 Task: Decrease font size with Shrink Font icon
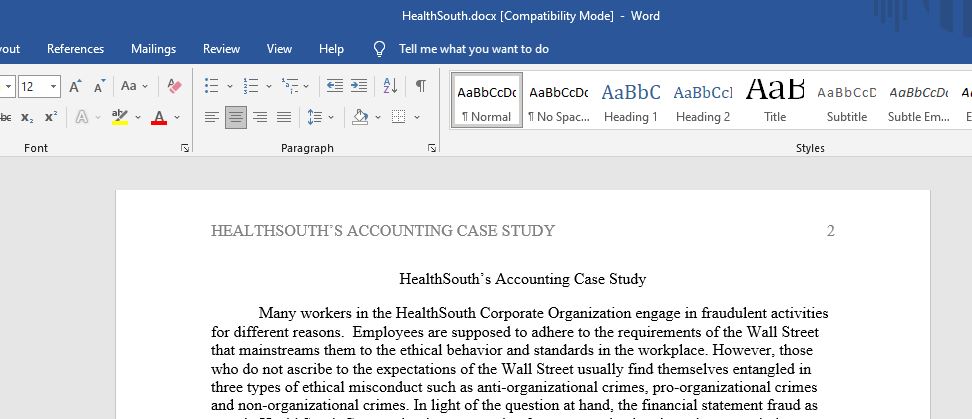tap(99, 86)
